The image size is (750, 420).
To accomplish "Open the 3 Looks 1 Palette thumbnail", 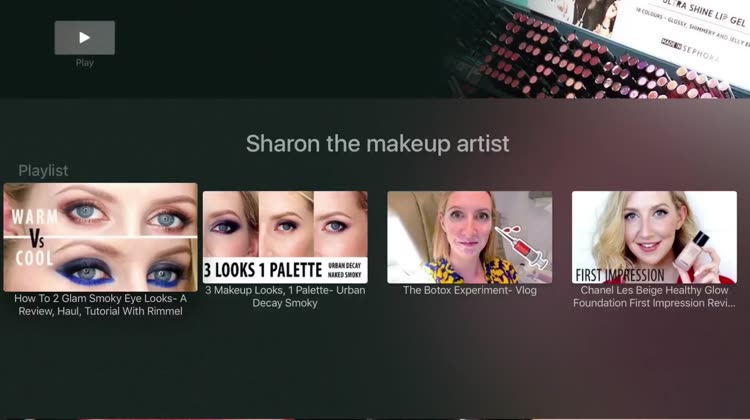I will (285, 237).
